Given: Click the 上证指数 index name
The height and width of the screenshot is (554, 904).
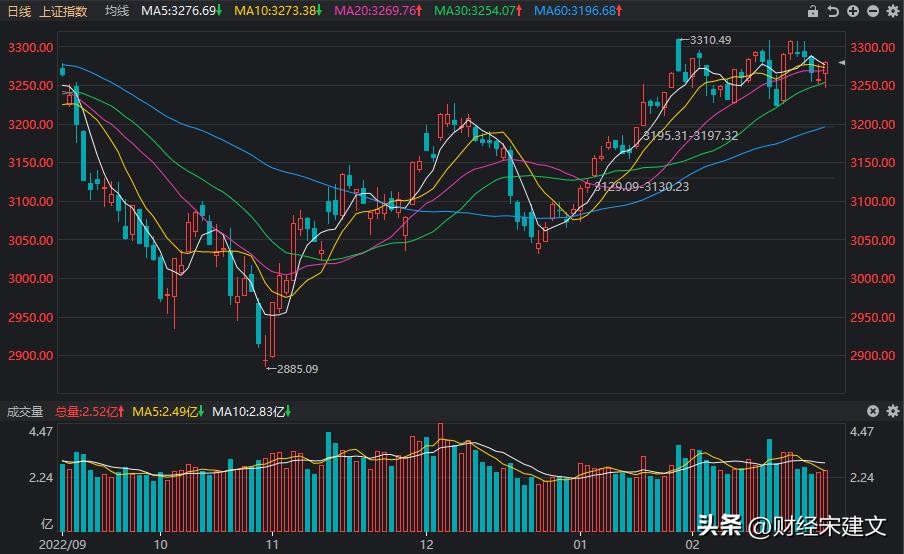Looking at the screenshot, I should [x=63, y=11].
